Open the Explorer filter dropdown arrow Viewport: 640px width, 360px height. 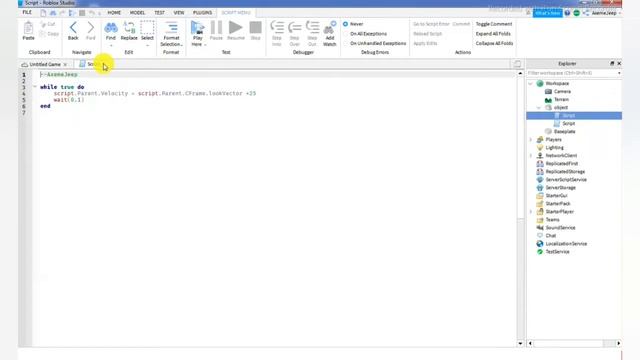point(619,73)
